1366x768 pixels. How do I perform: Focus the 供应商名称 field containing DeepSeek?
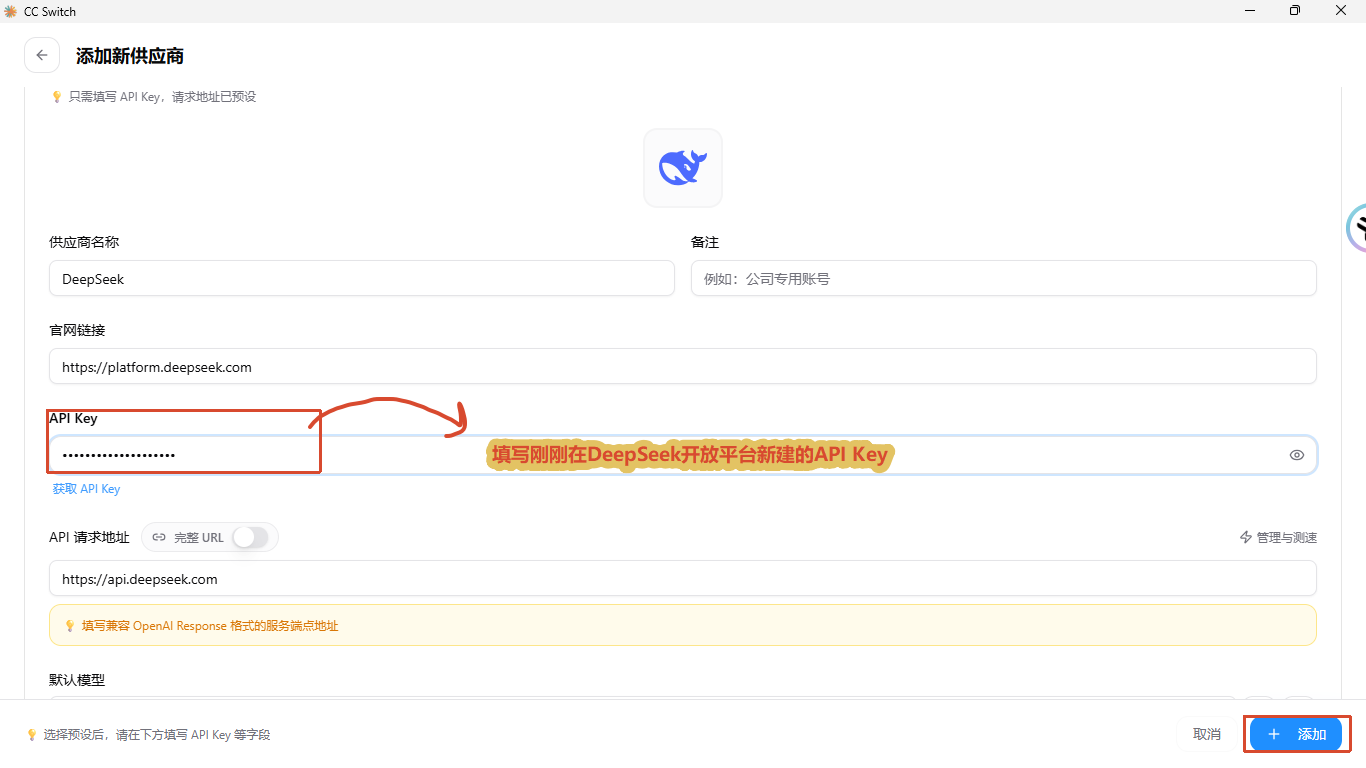tap(362, 279)
